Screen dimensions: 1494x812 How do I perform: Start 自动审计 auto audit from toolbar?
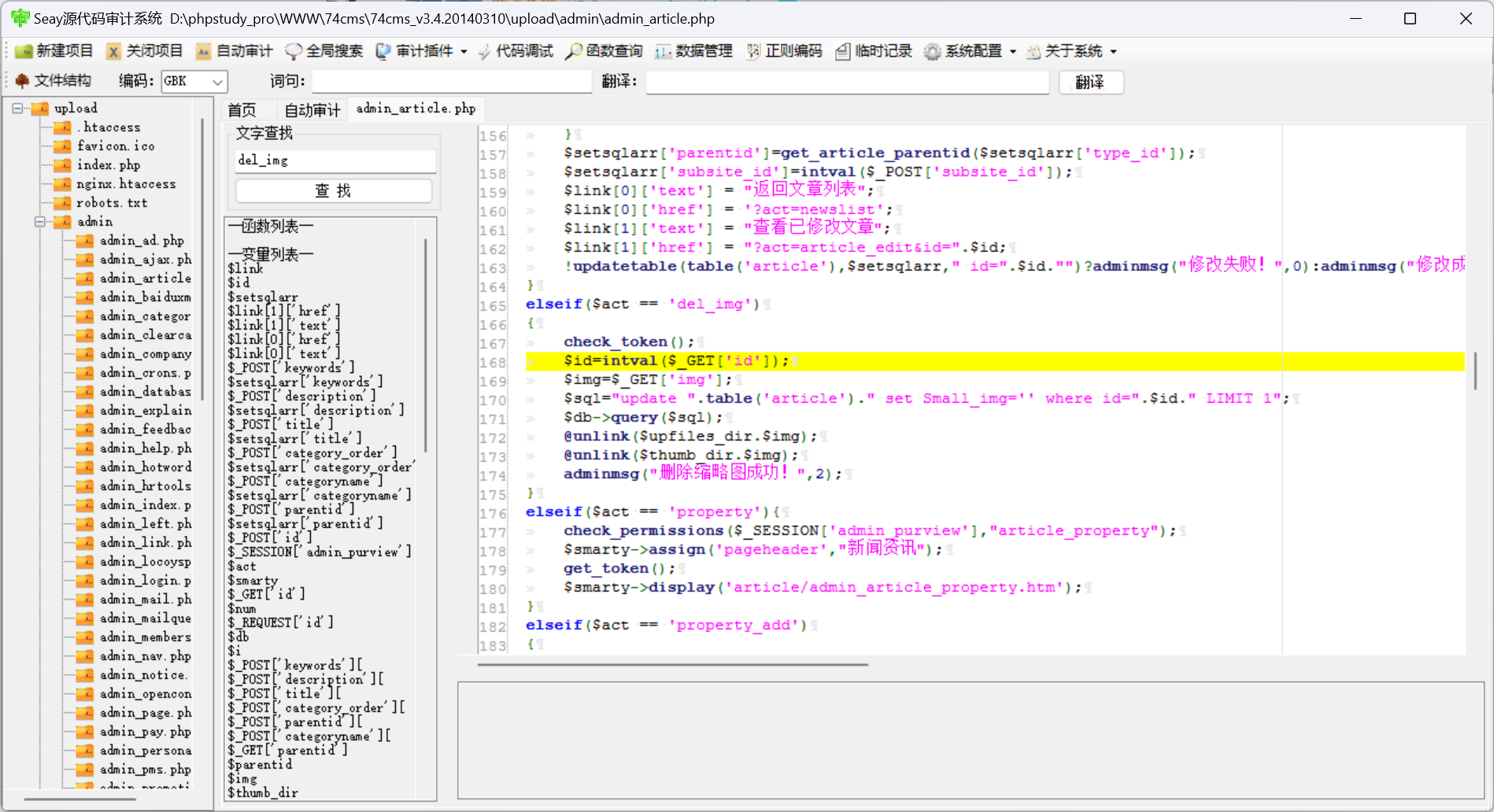point(235,51)
